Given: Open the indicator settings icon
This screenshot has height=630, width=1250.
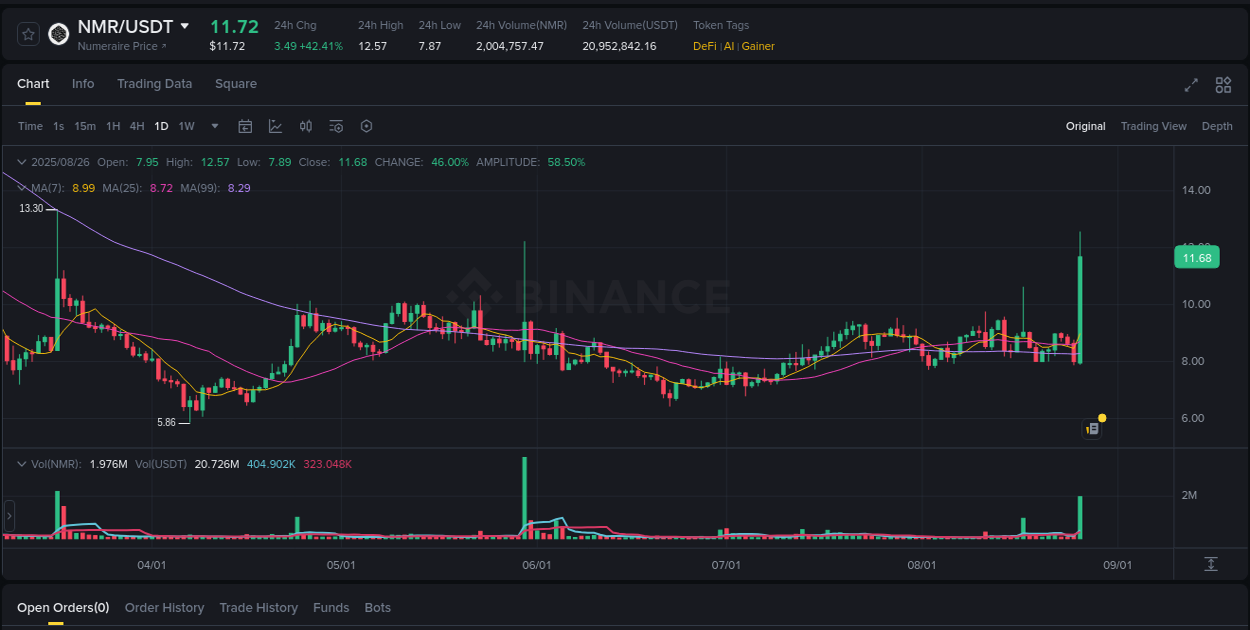Looking at the screenshot, I should pos(336,126).
